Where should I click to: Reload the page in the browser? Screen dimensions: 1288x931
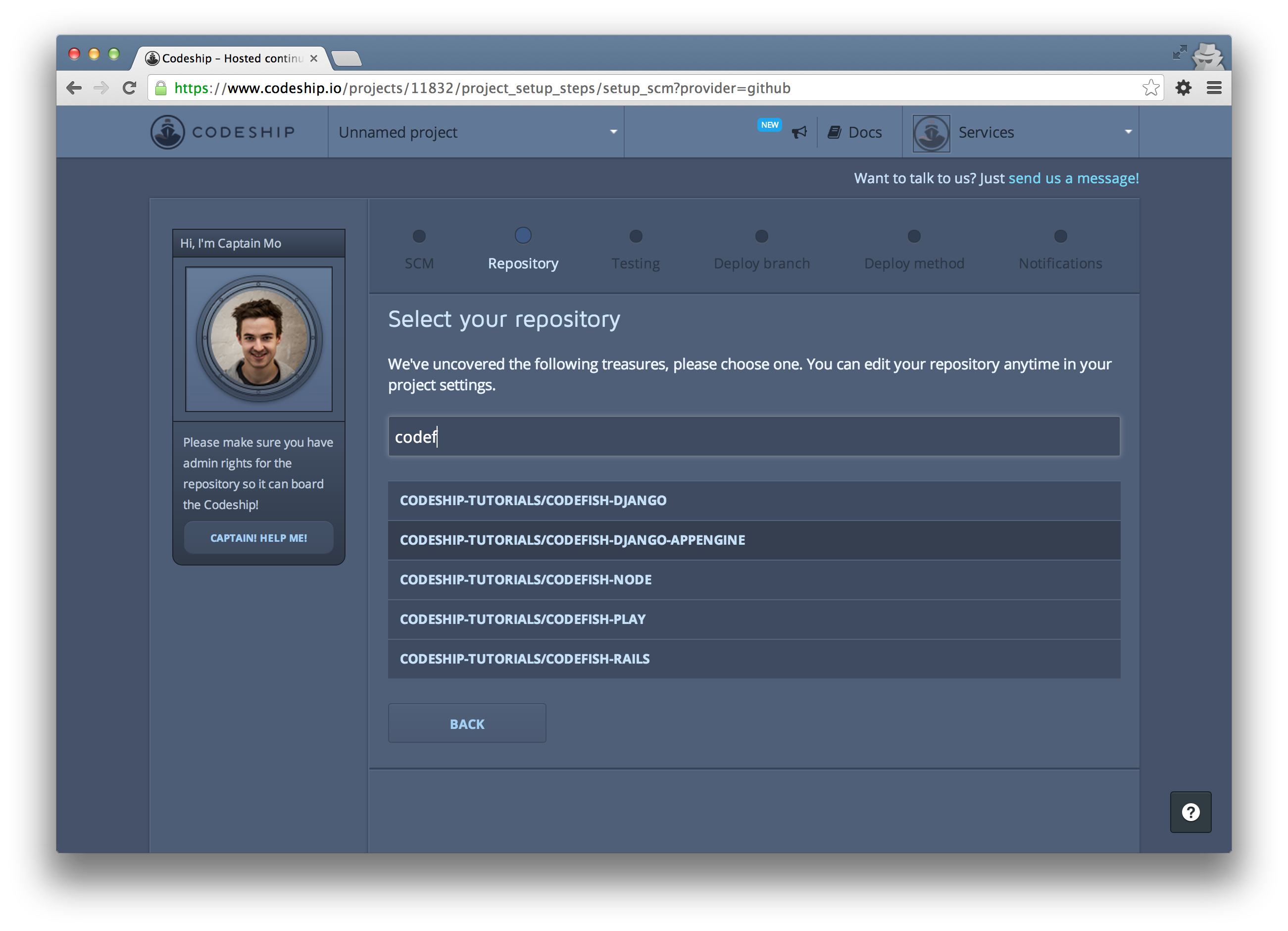[x=130, y=88]
